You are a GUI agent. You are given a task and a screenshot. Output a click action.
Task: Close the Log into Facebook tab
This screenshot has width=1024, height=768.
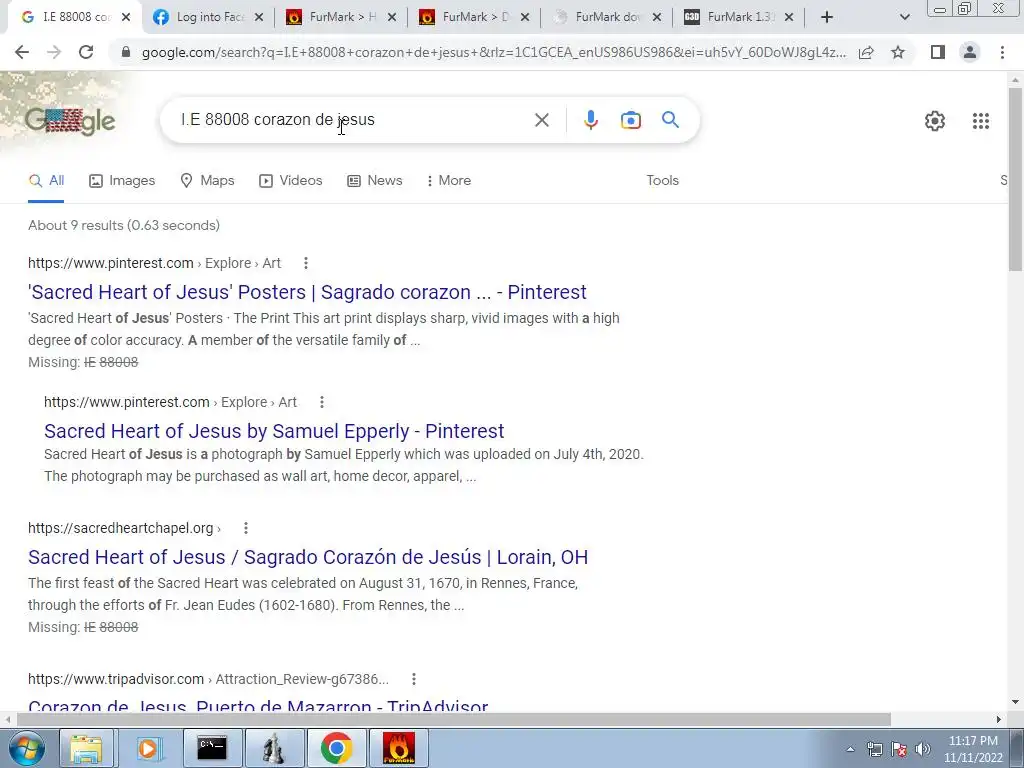click(x=259, y=18)
